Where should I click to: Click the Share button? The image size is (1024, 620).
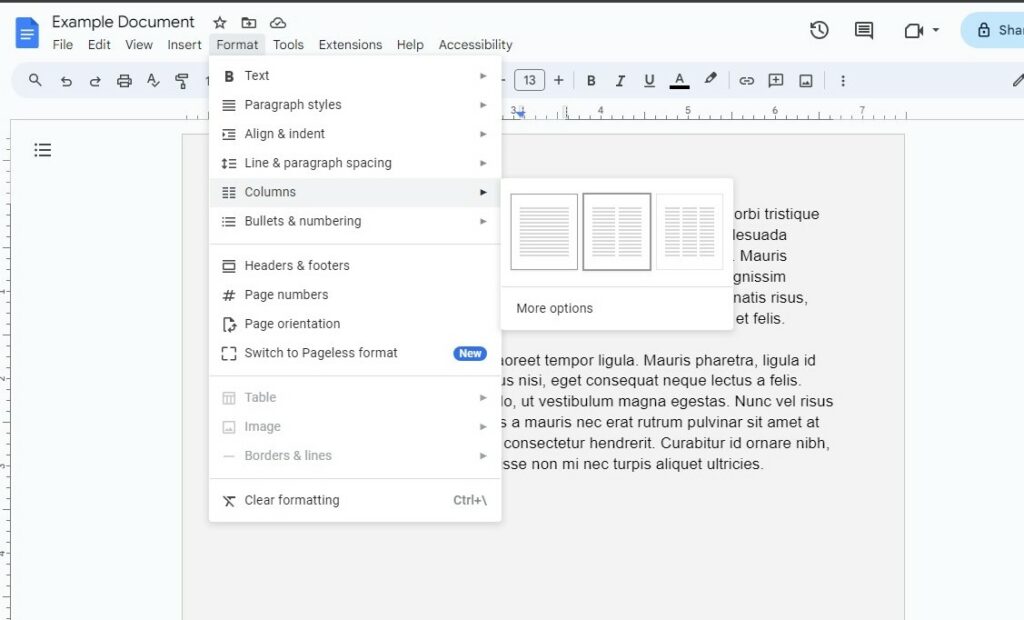pos(1000,30)
